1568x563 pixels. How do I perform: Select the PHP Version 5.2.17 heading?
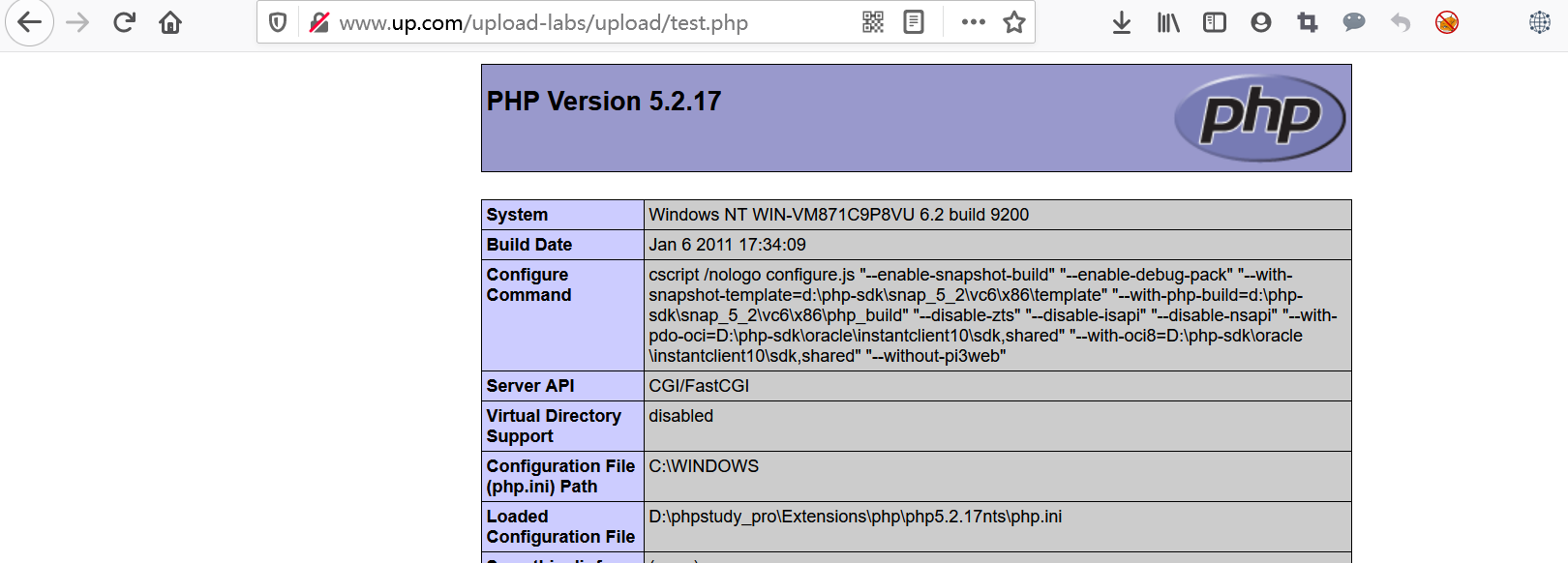604,102
